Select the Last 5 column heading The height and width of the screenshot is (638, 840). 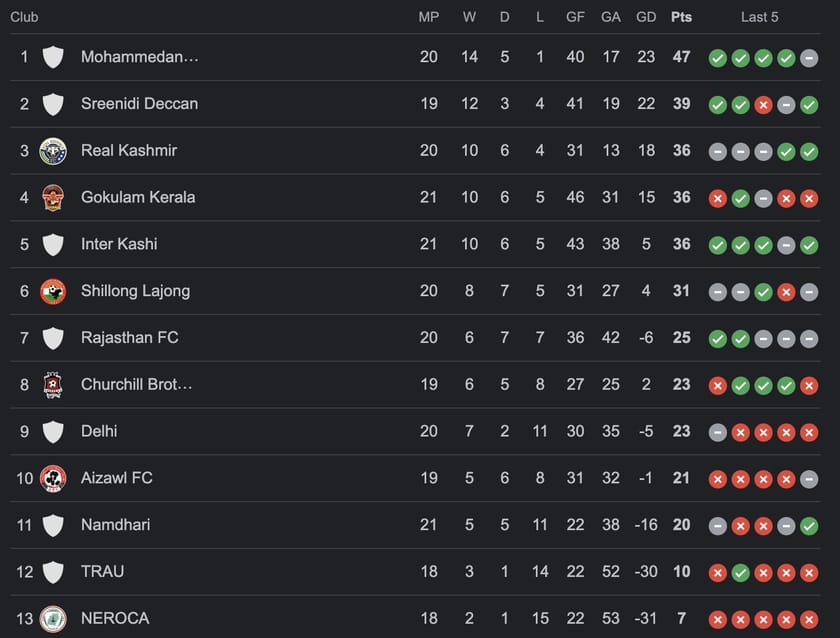tap(761, 16)
